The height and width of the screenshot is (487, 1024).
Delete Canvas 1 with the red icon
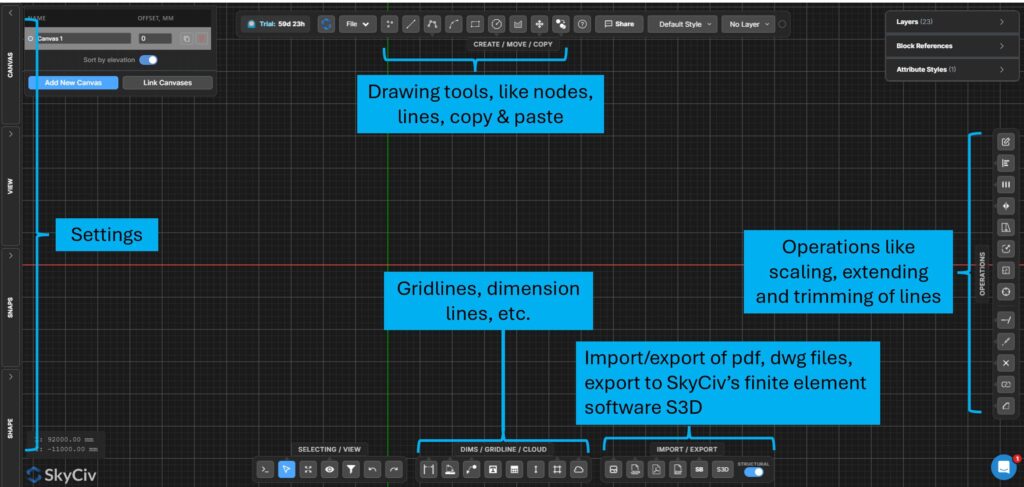tap(202, 39)
